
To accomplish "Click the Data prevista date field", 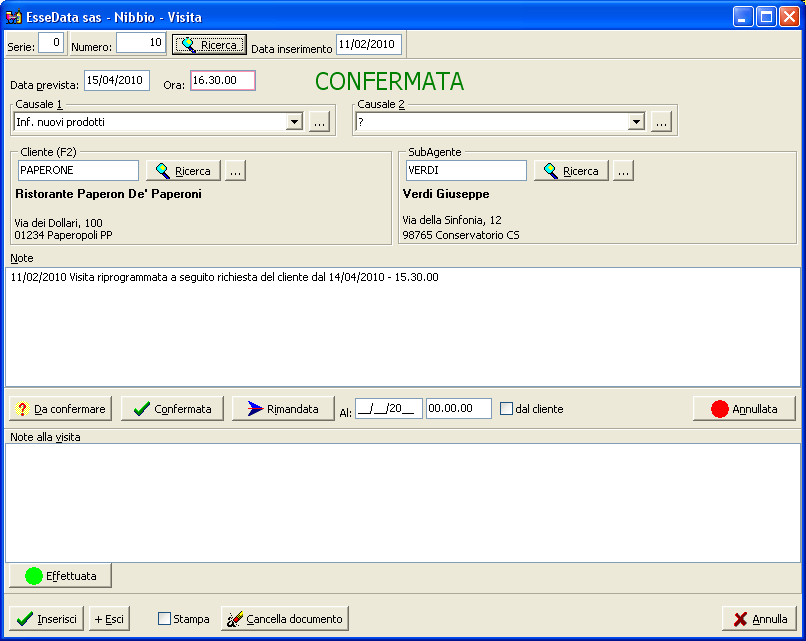I will point(117,80).
